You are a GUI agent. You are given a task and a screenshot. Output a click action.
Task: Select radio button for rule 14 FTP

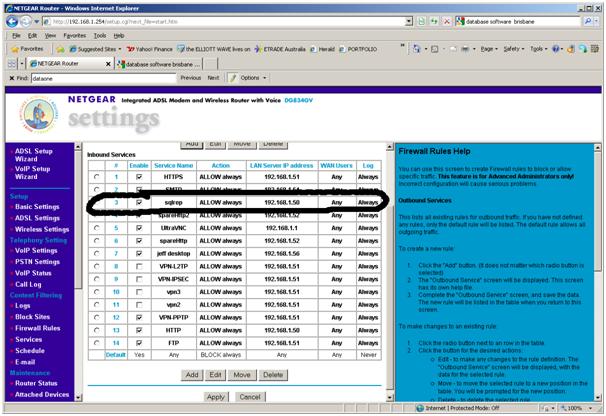[x=97, y=343]
